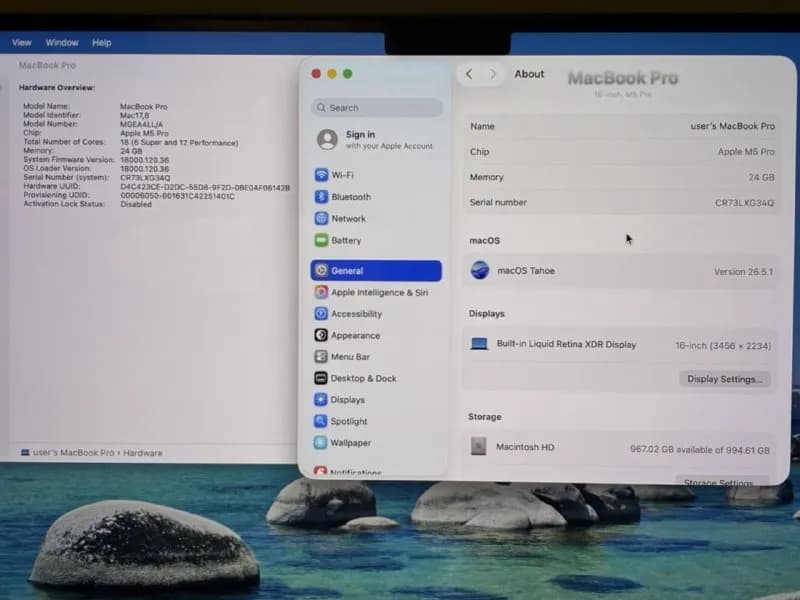The image size is (800, 600).
Task: Click Model Number value in Hardware Overview
Action: click(x=141, y=124)
